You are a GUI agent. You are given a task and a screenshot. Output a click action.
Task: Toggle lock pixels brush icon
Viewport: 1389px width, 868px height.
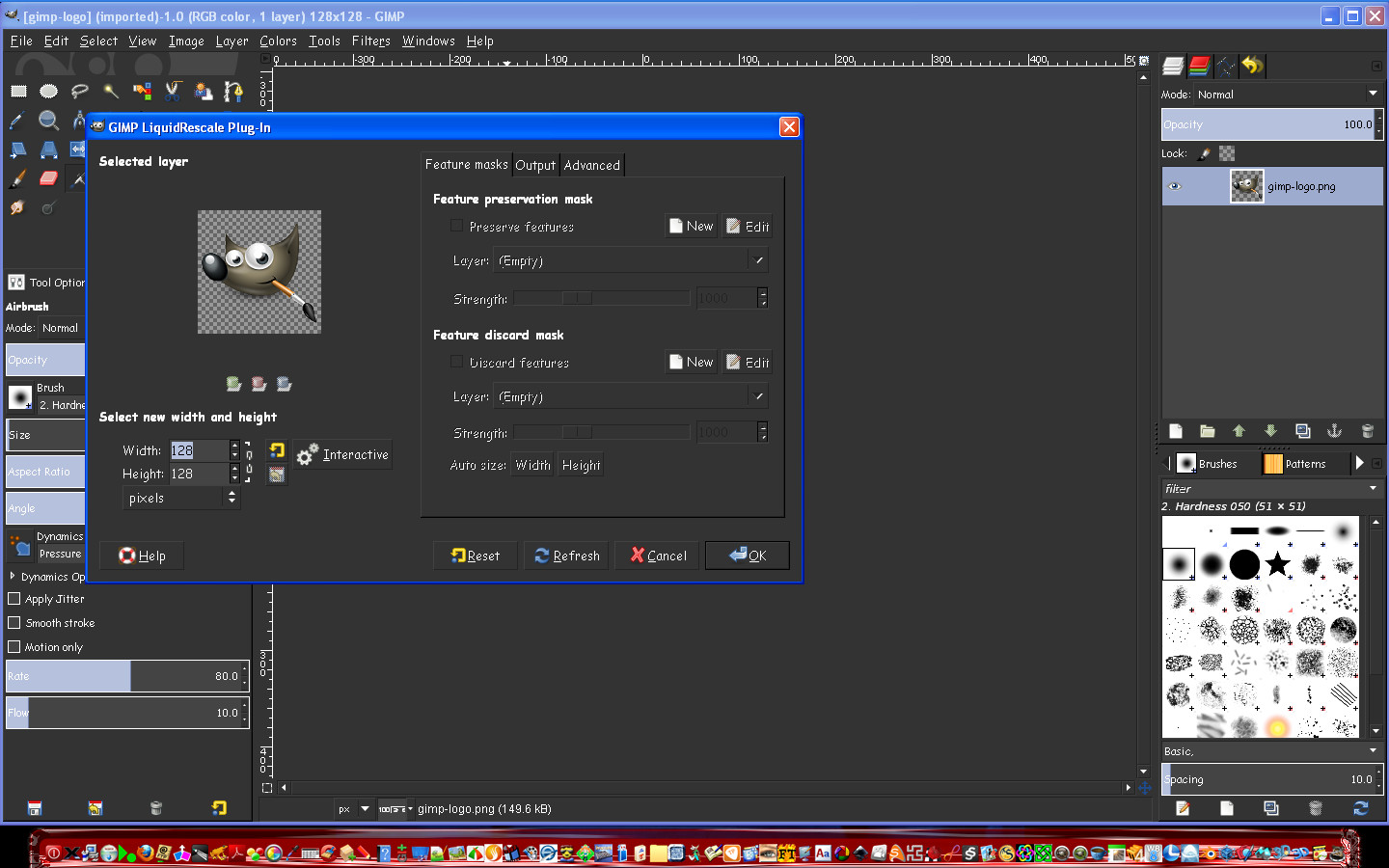pyautogui.click(x=1204, y=153)
